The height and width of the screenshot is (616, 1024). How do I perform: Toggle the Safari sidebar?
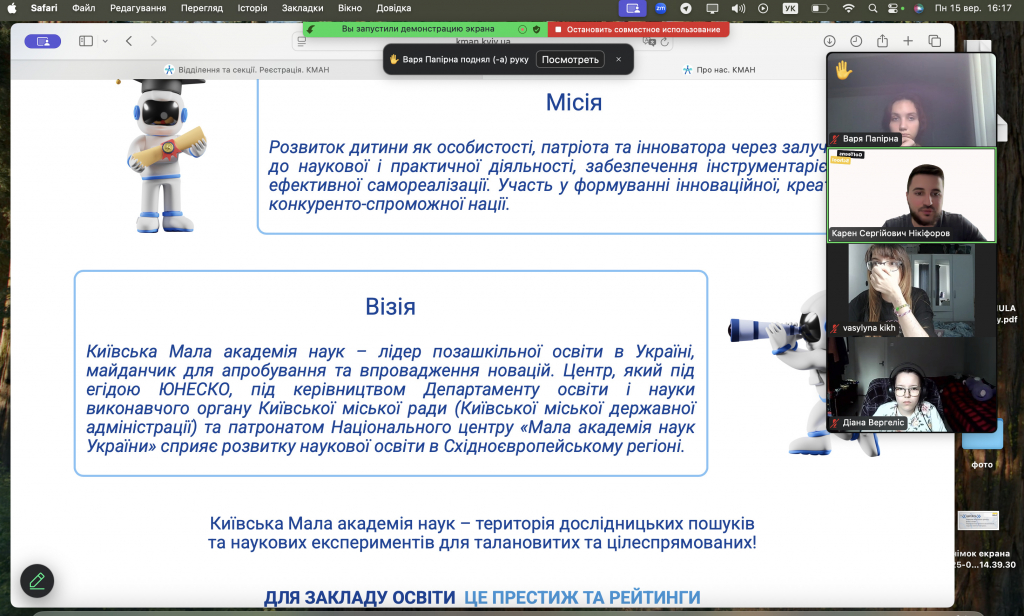click(x=86, y=41)
